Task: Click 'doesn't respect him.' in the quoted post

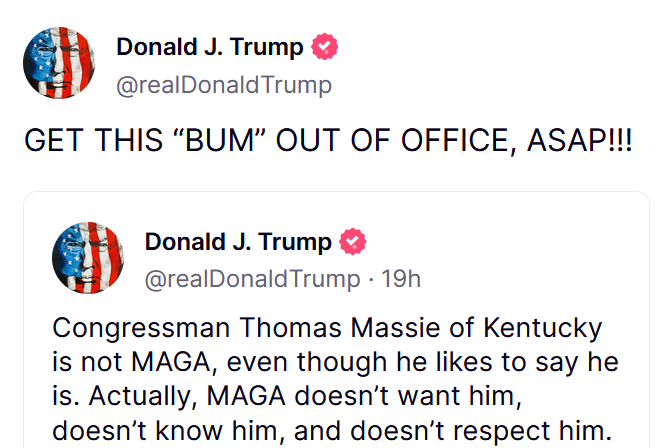Action: click(481, 431)
